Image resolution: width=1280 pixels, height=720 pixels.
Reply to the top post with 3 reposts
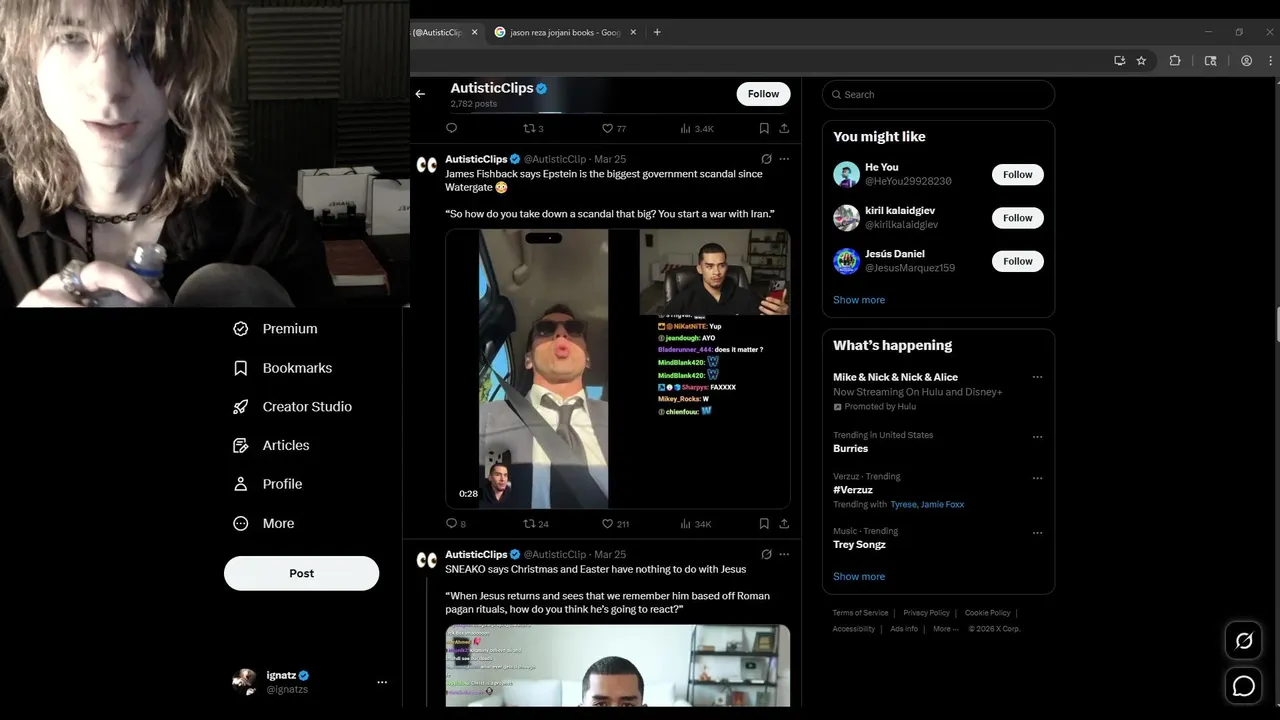(x=451, y=128)
